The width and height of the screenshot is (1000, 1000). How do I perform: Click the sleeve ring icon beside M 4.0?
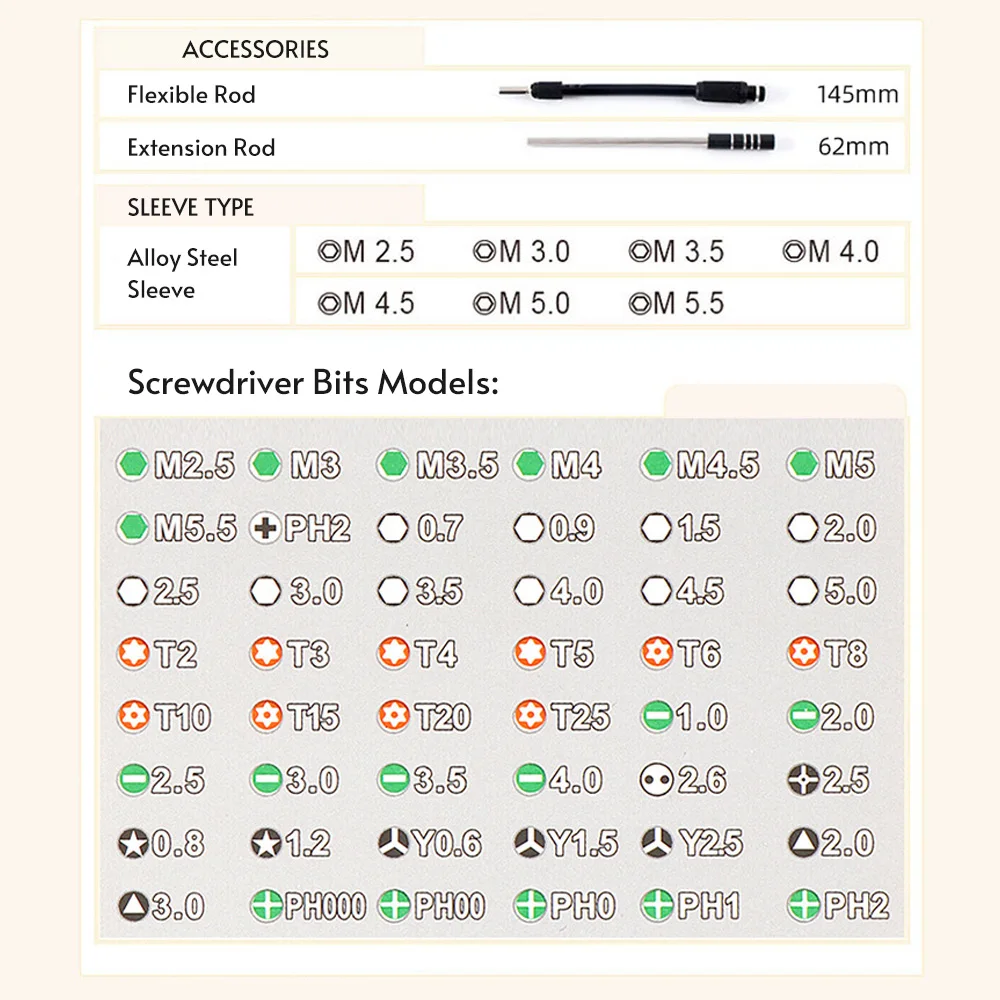tap(794, 251)
